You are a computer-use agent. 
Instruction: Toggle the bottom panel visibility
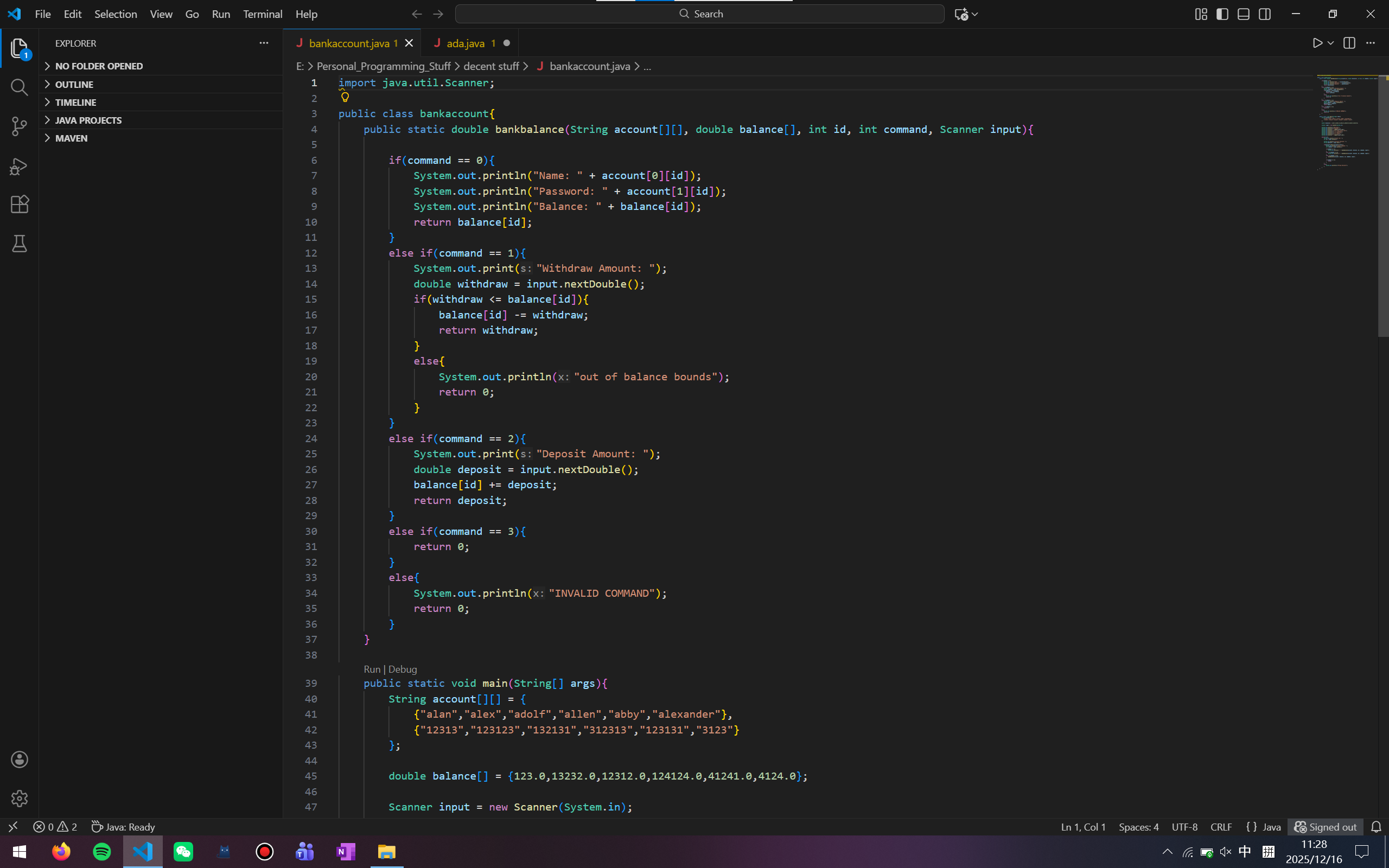1243,14
